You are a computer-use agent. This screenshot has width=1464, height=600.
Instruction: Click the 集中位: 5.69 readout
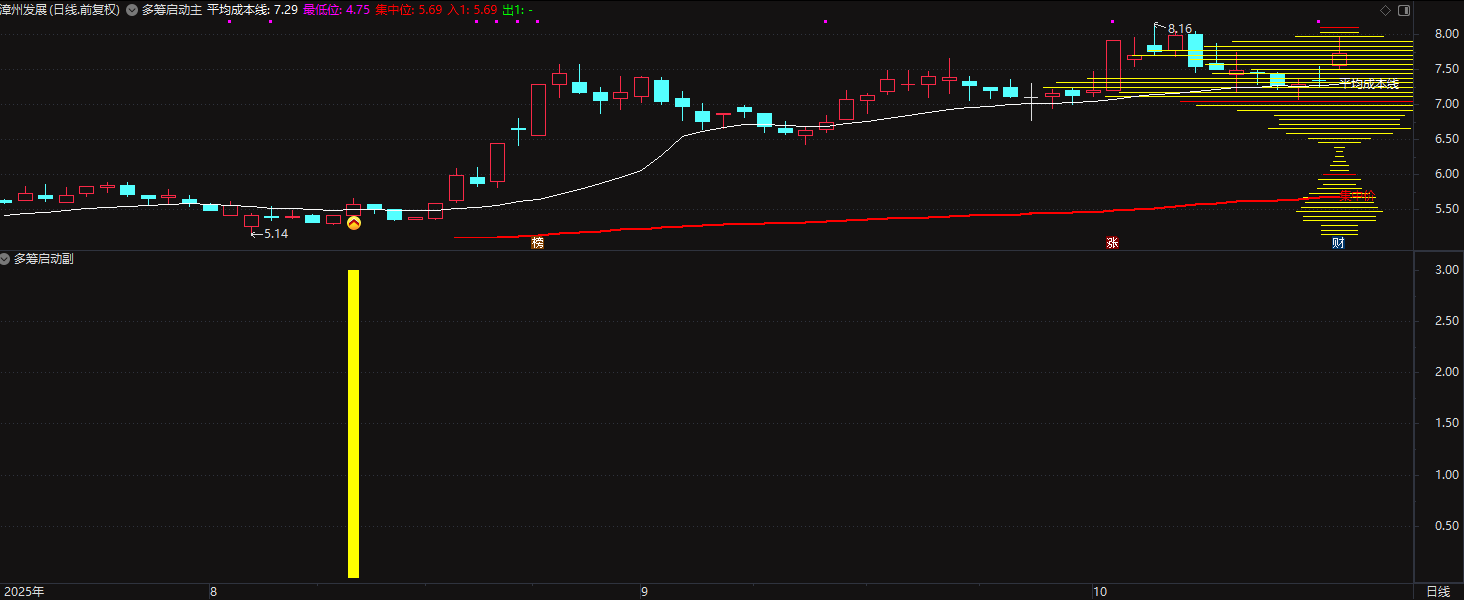pyautogui.click(x=408, y=10)
